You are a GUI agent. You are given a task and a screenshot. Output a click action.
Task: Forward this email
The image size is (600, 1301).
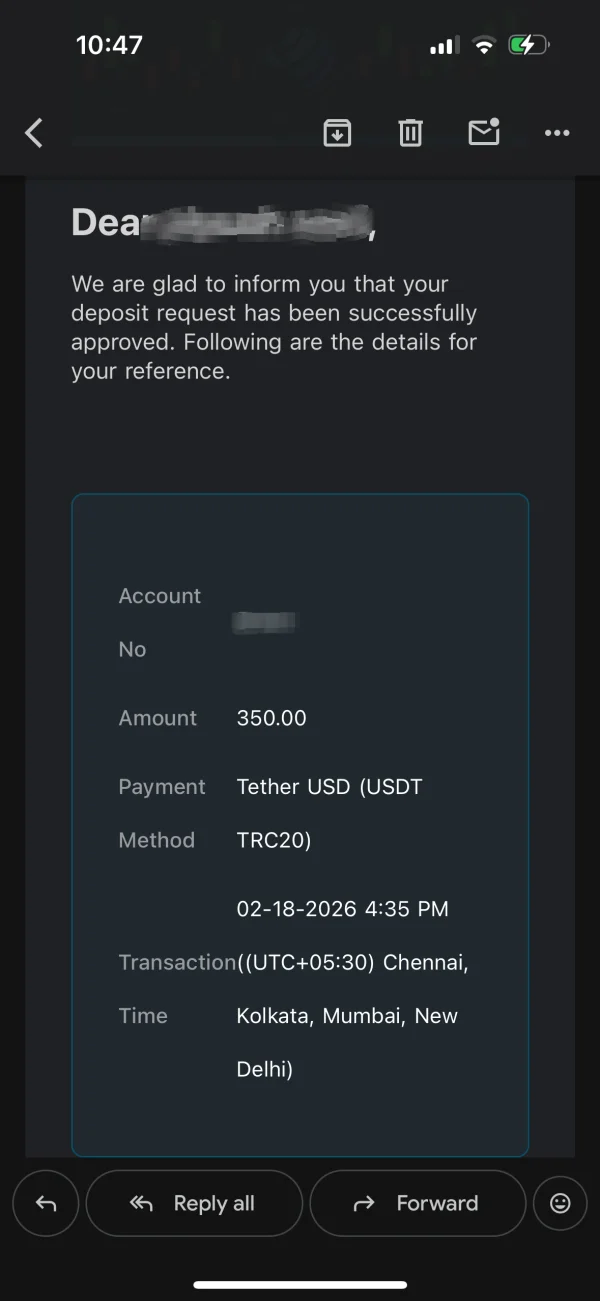418,1203
